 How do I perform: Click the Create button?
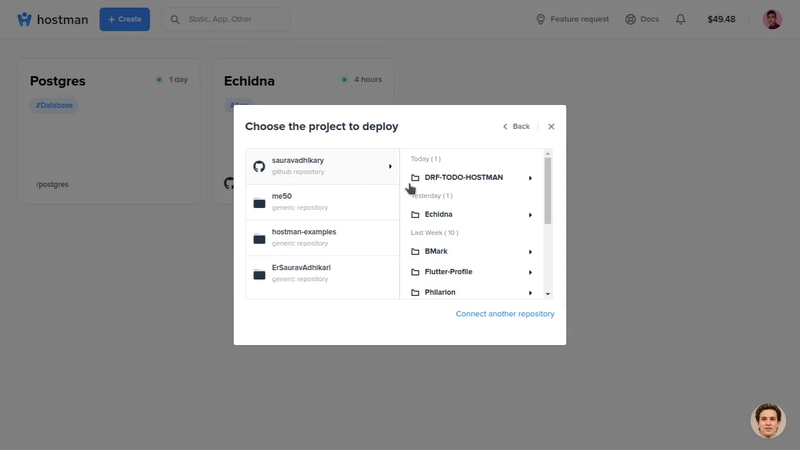tap(124, 19)
